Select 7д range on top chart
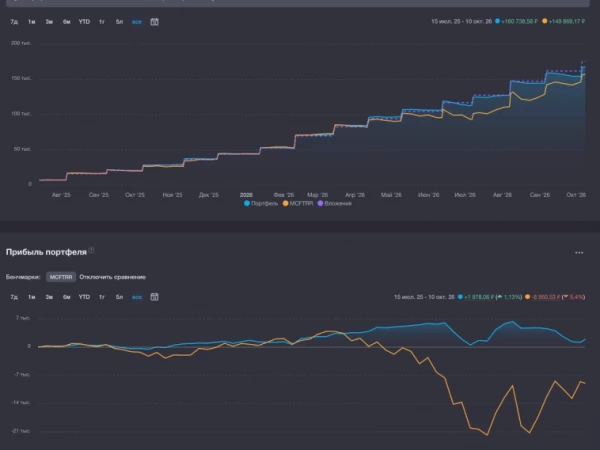This screenshot has width=600, height=450. (x=14, y=22)
